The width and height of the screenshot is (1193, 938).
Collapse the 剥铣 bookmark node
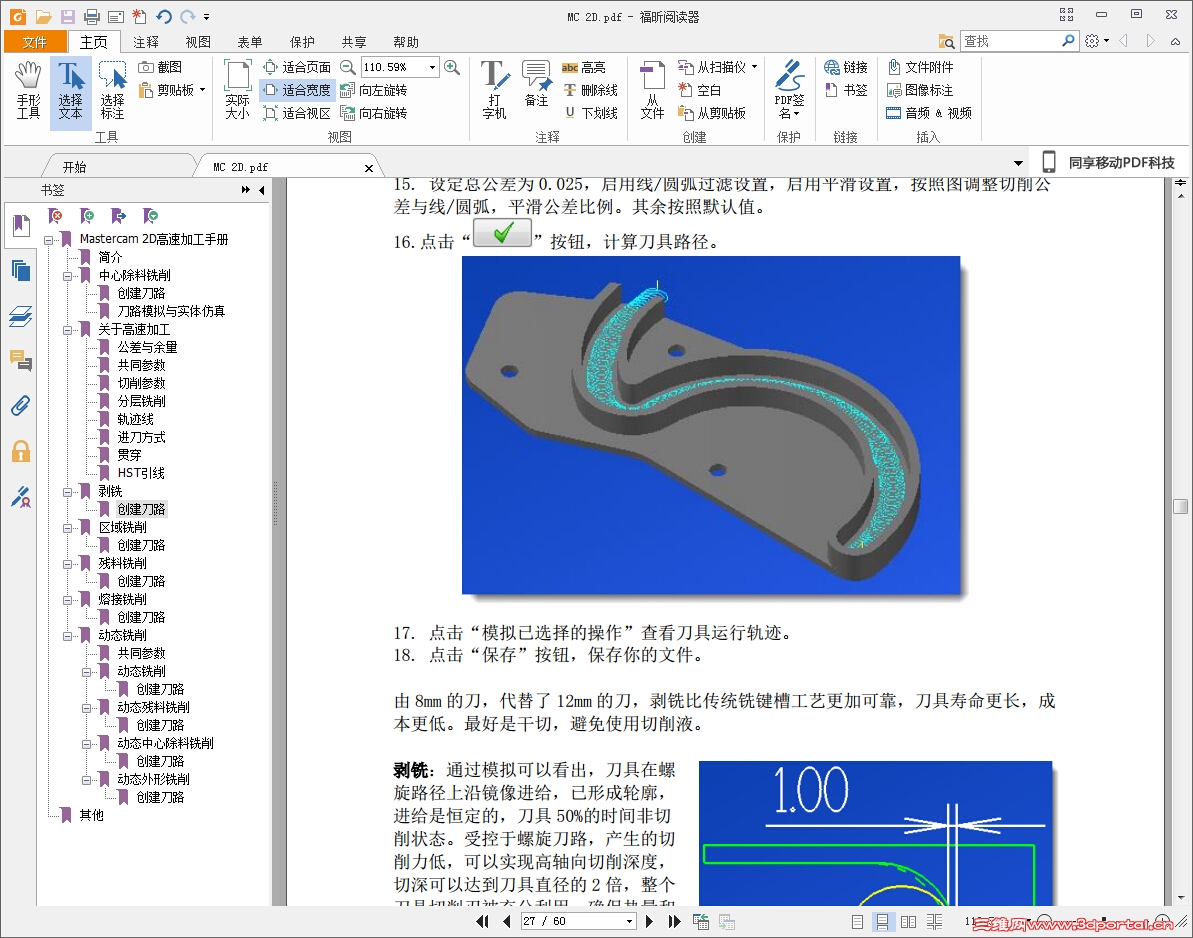[68, 491]
